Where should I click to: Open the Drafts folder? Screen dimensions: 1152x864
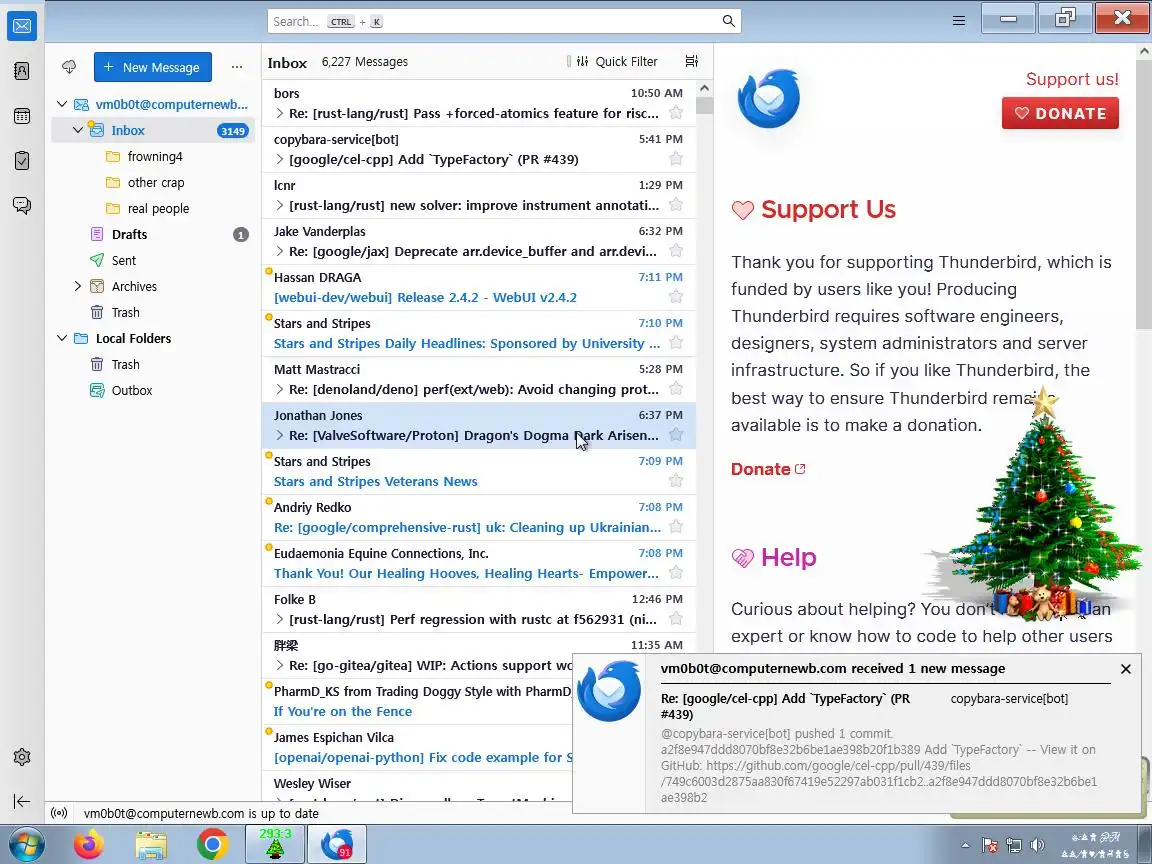[153, 234]
